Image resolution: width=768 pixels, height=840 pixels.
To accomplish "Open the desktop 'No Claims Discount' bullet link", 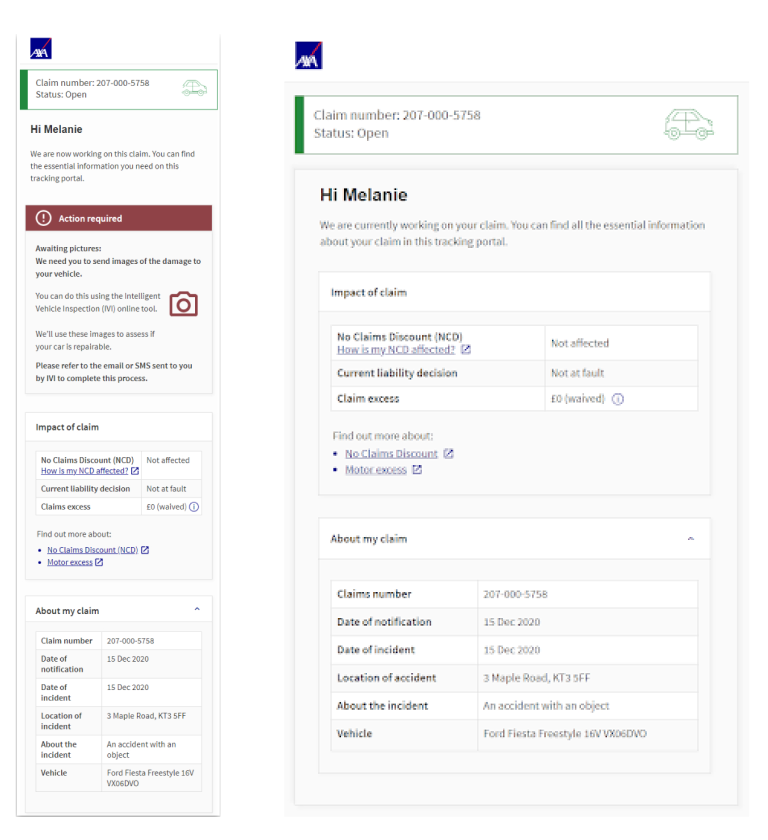I will pyautogui.click(x=391, y=453).
